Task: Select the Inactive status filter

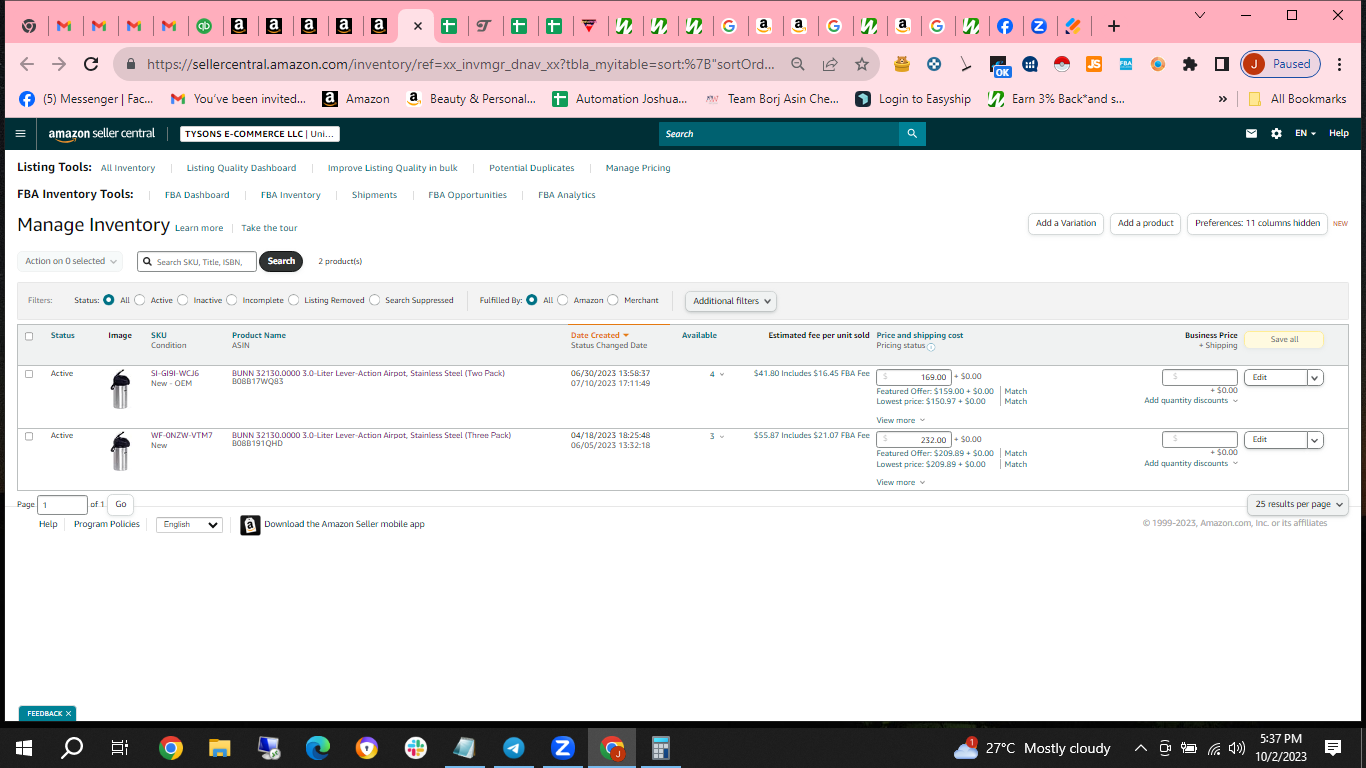Action: click(x=183, y=300)
